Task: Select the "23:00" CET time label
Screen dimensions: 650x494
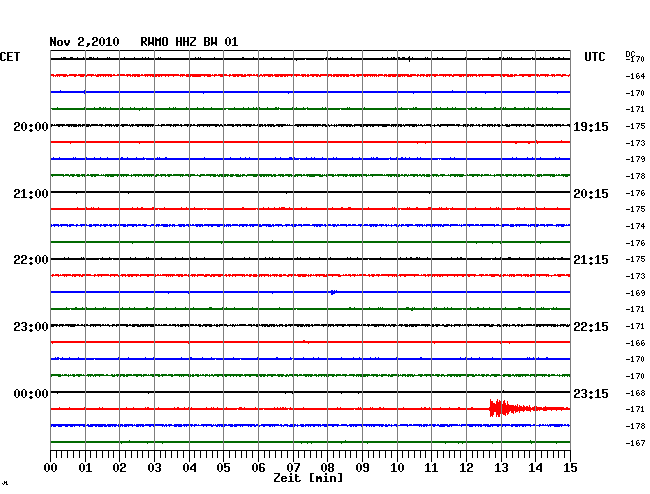Action: pyautogui.click(x=31, y=327)
